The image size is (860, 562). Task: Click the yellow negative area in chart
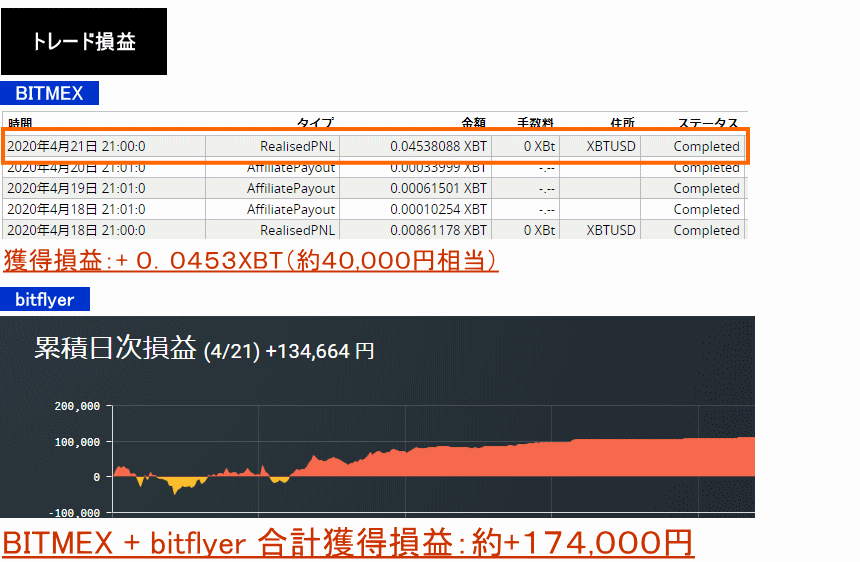pos(180,484)
